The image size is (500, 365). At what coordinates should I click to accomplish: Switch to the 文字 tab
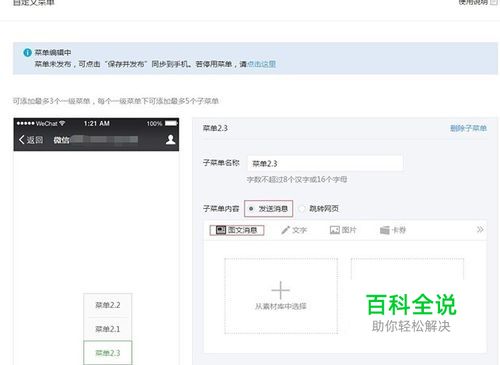(294, 230)
